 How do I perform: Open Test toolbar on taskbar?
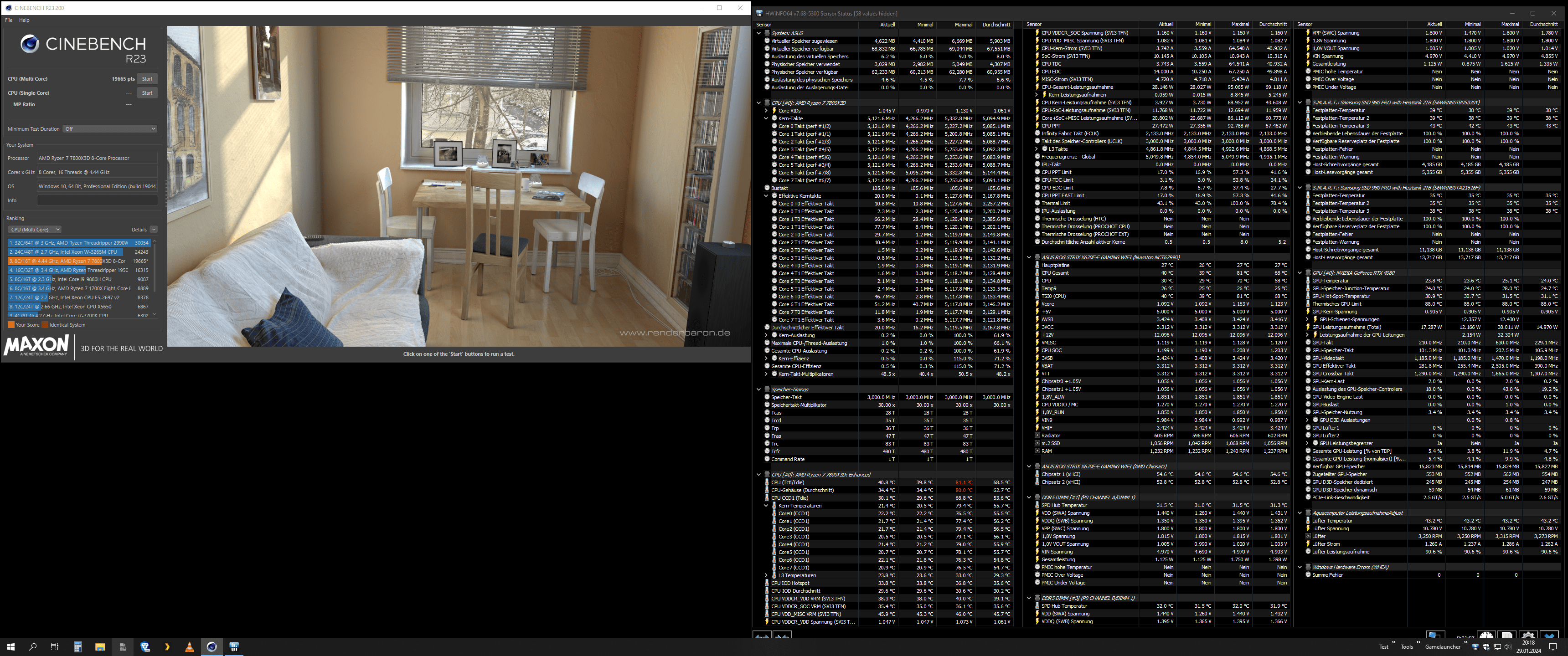[x=1383, y=647]
